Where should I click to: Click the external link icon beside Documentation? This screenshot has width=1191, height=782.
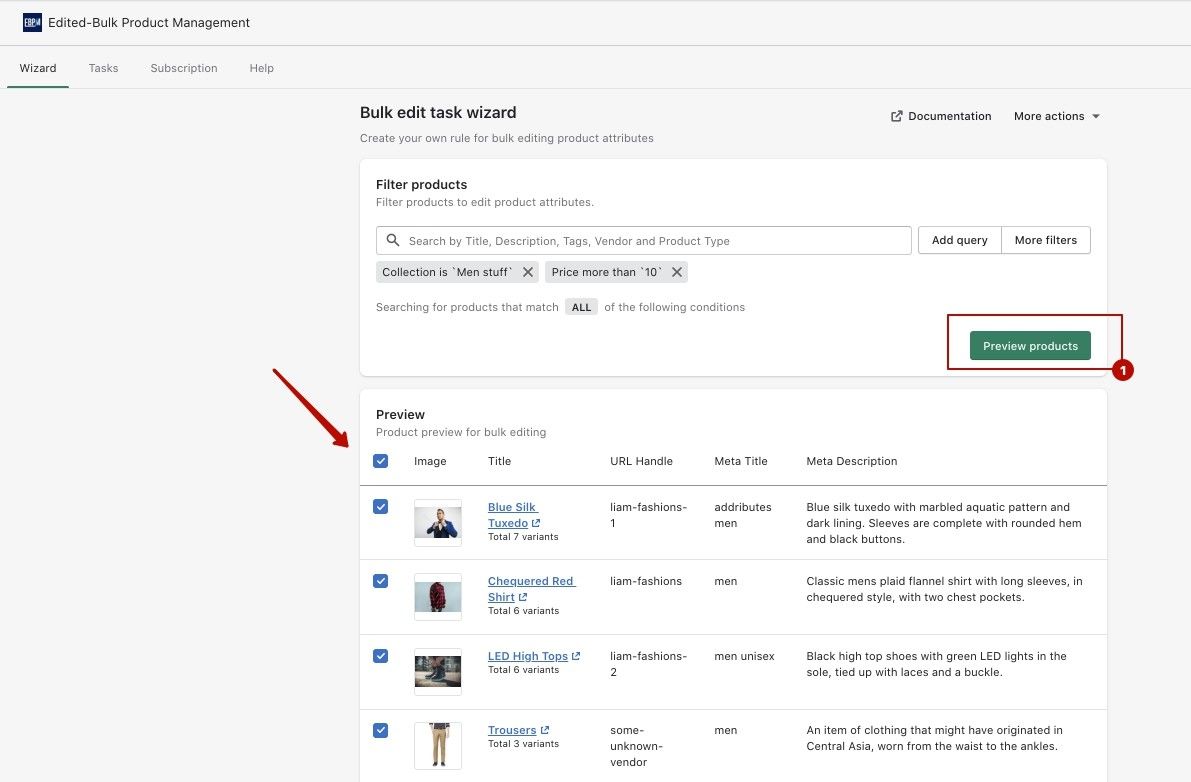(x=896, y=116)
